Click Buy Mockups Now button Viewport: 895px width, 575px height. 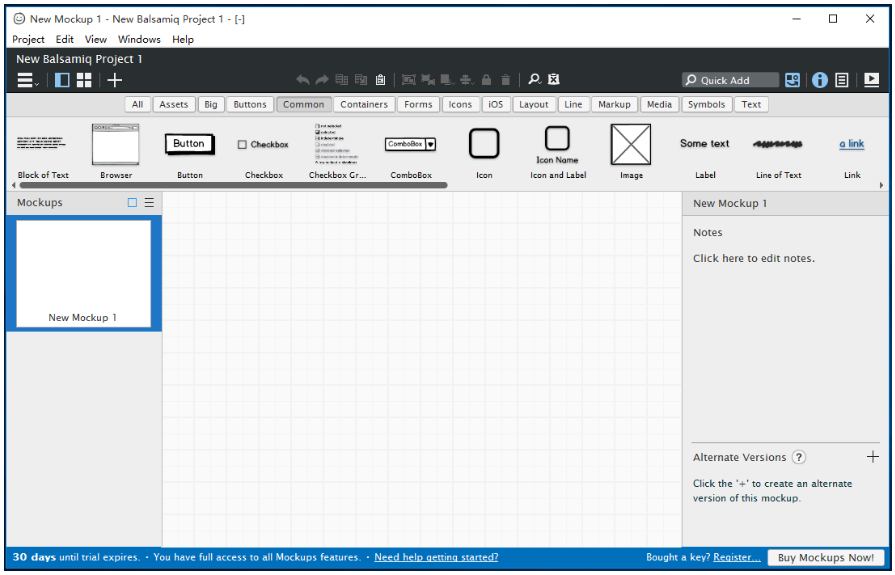825,557
